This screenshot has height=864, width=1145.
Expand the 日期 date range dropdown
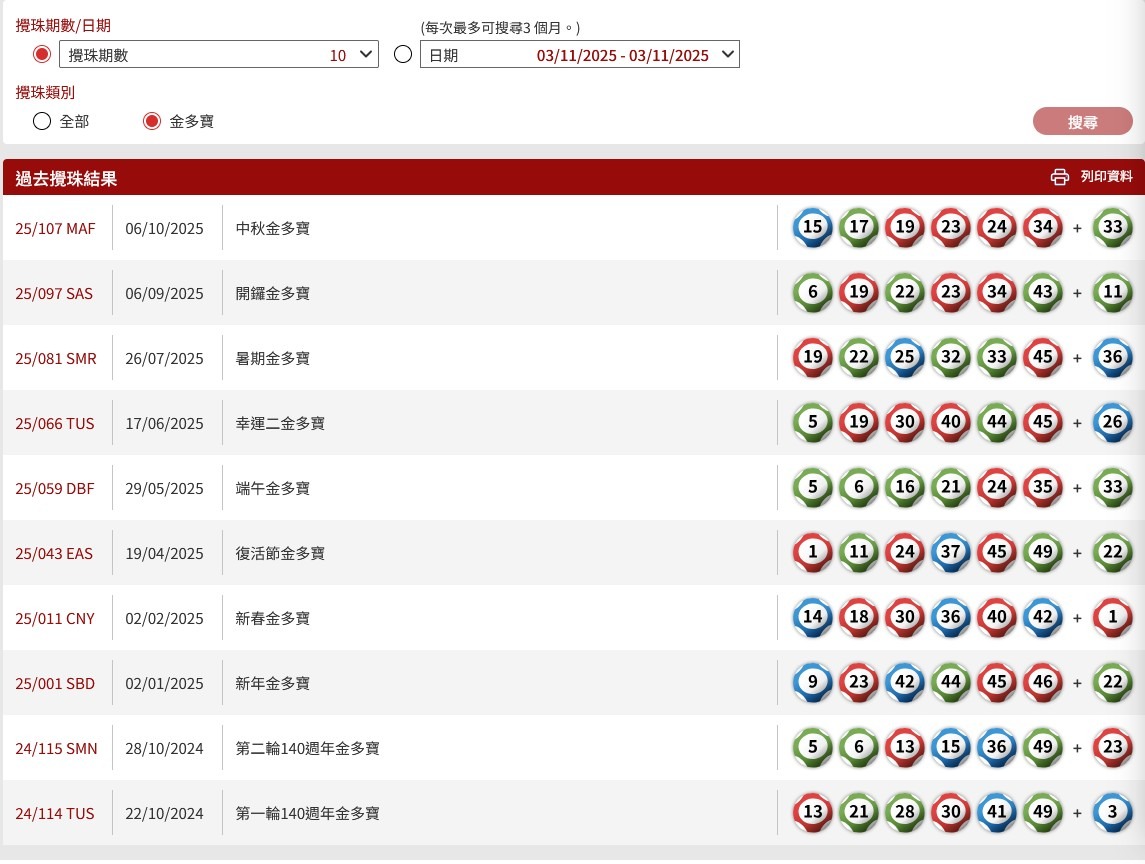click(579, 54)
